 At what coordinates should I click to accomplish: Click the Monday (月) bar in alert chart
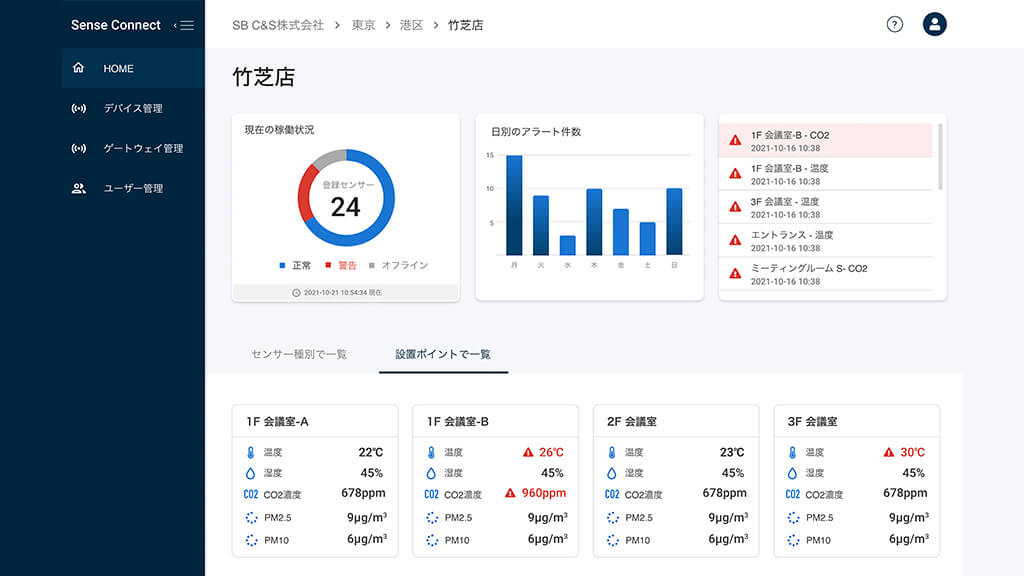click(x=514, y=205)
